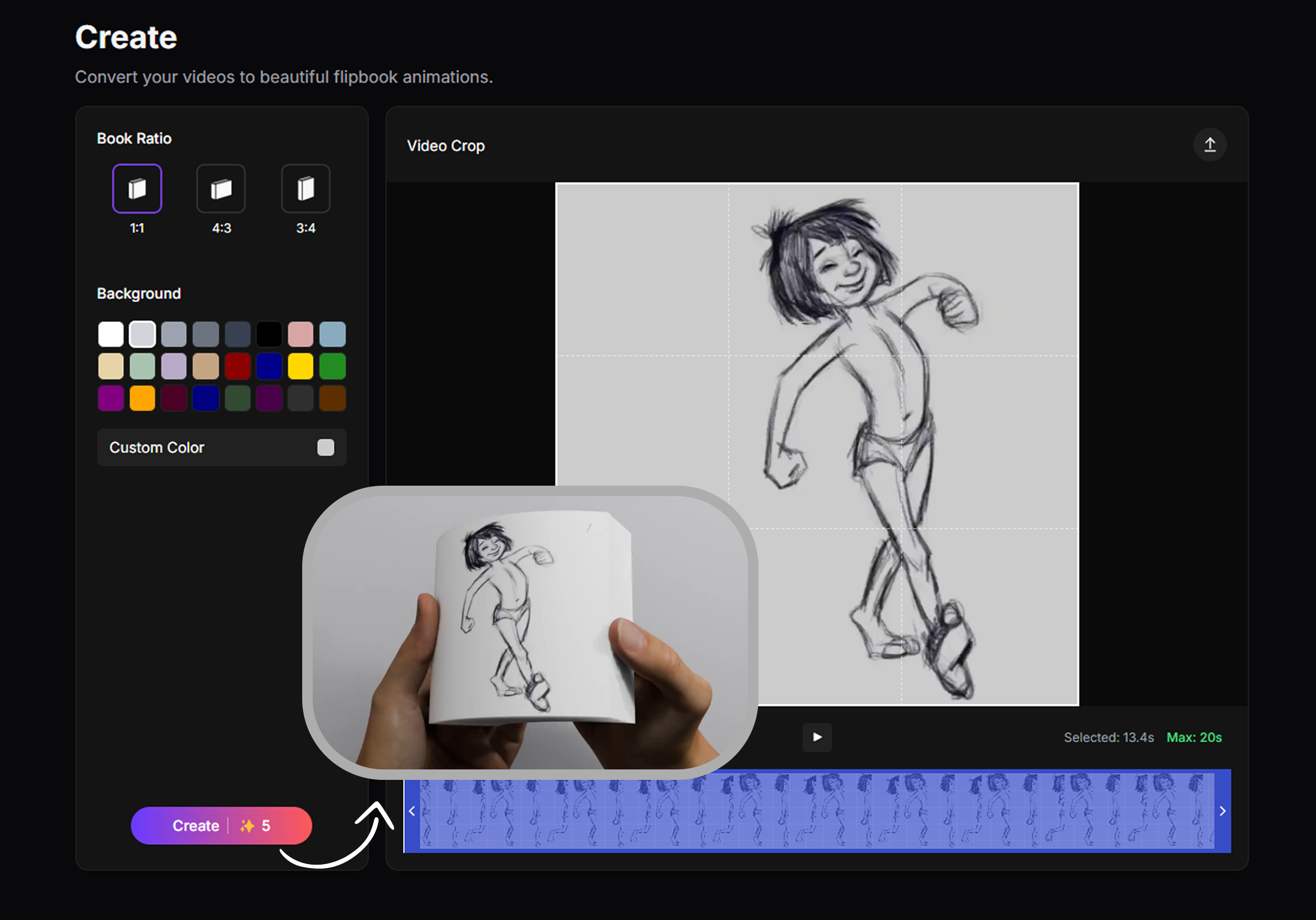Screen dimensions: 1316x920
Task: Click the blue timeline filmstrip
Action: click(x=817, y=810)
